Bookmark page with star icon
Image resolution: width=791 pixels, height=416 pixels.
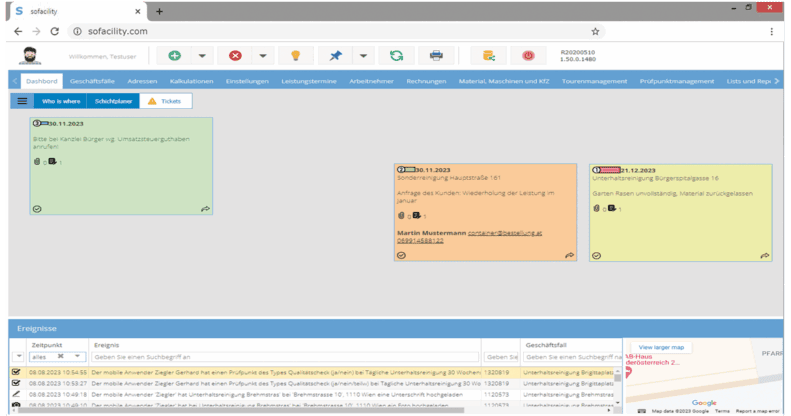(x=595, y=31)
